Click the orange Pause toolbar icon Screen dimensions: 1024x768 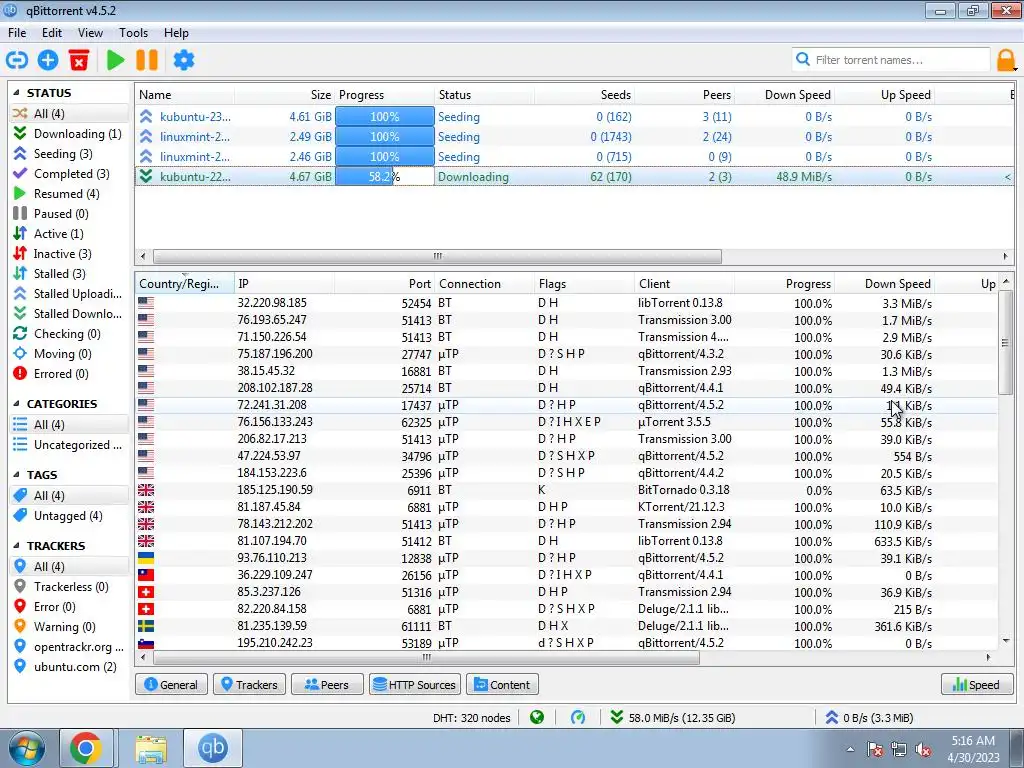[147, 60]
